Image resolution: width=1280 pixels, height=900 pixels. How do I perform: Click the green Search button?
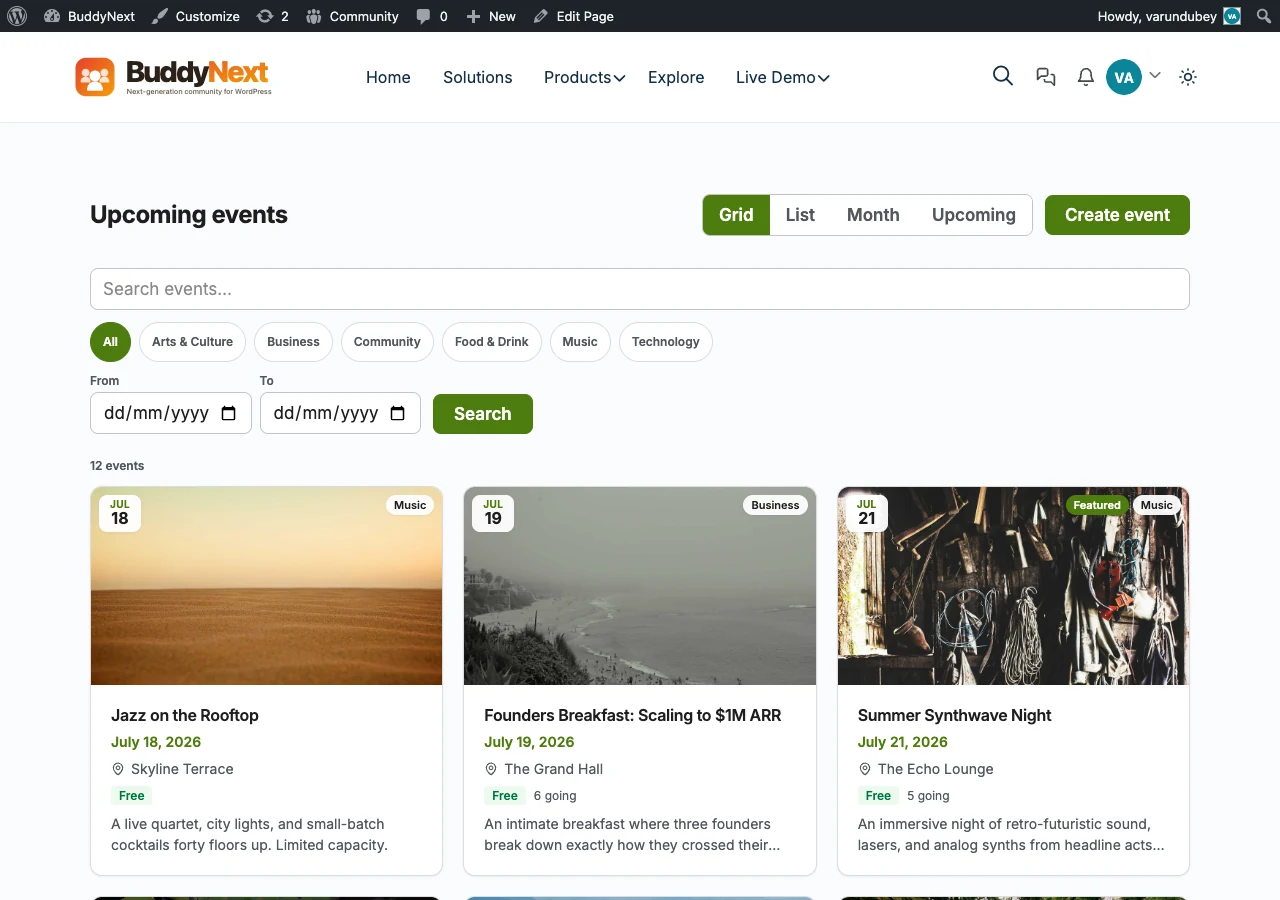coord(483,414)
